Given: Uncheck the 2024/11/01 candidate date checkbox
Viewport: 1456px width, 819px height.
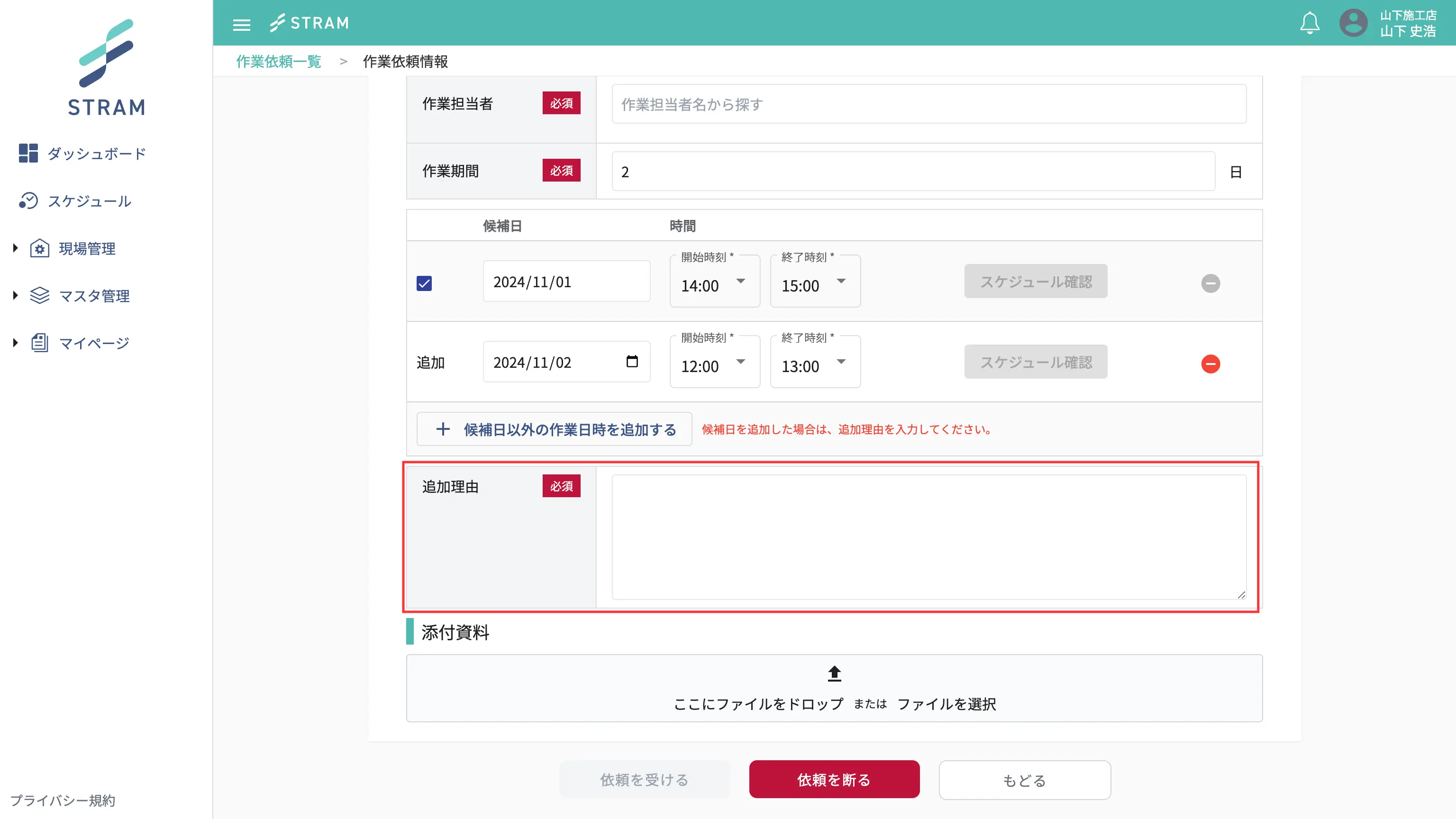Looking at the screenshot, I should click(424, 283).
